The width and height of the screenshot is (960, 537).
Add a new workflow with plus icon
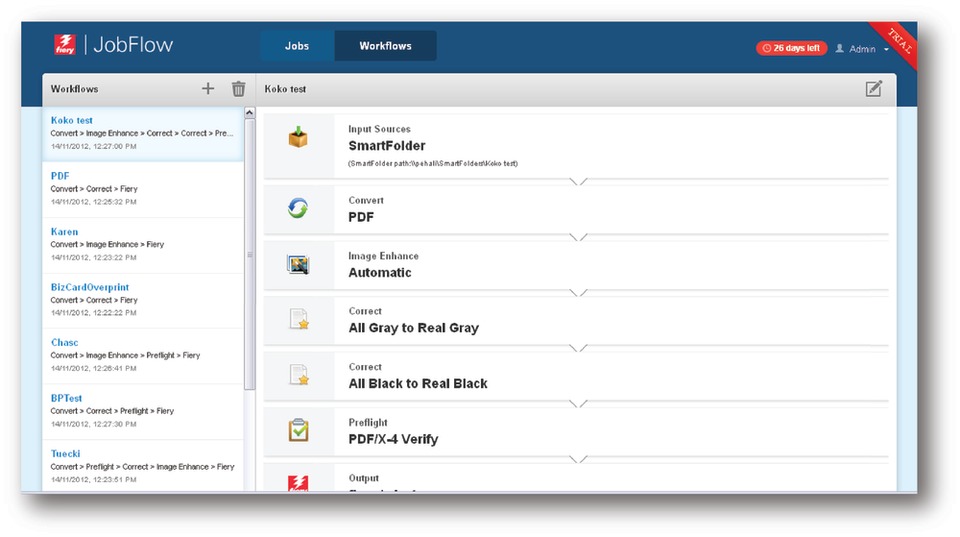pos(208,89)
